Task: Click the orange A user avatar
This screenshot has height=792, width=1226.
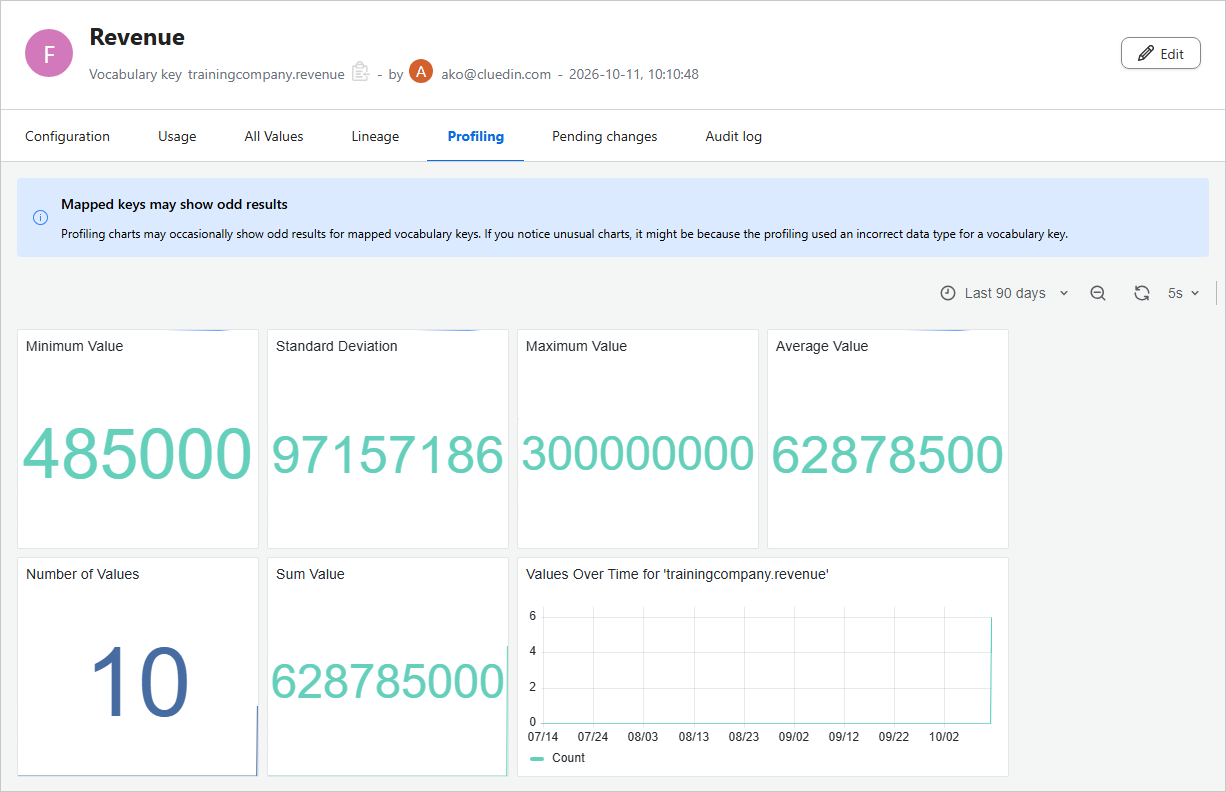Action: (x=421, y=72)
